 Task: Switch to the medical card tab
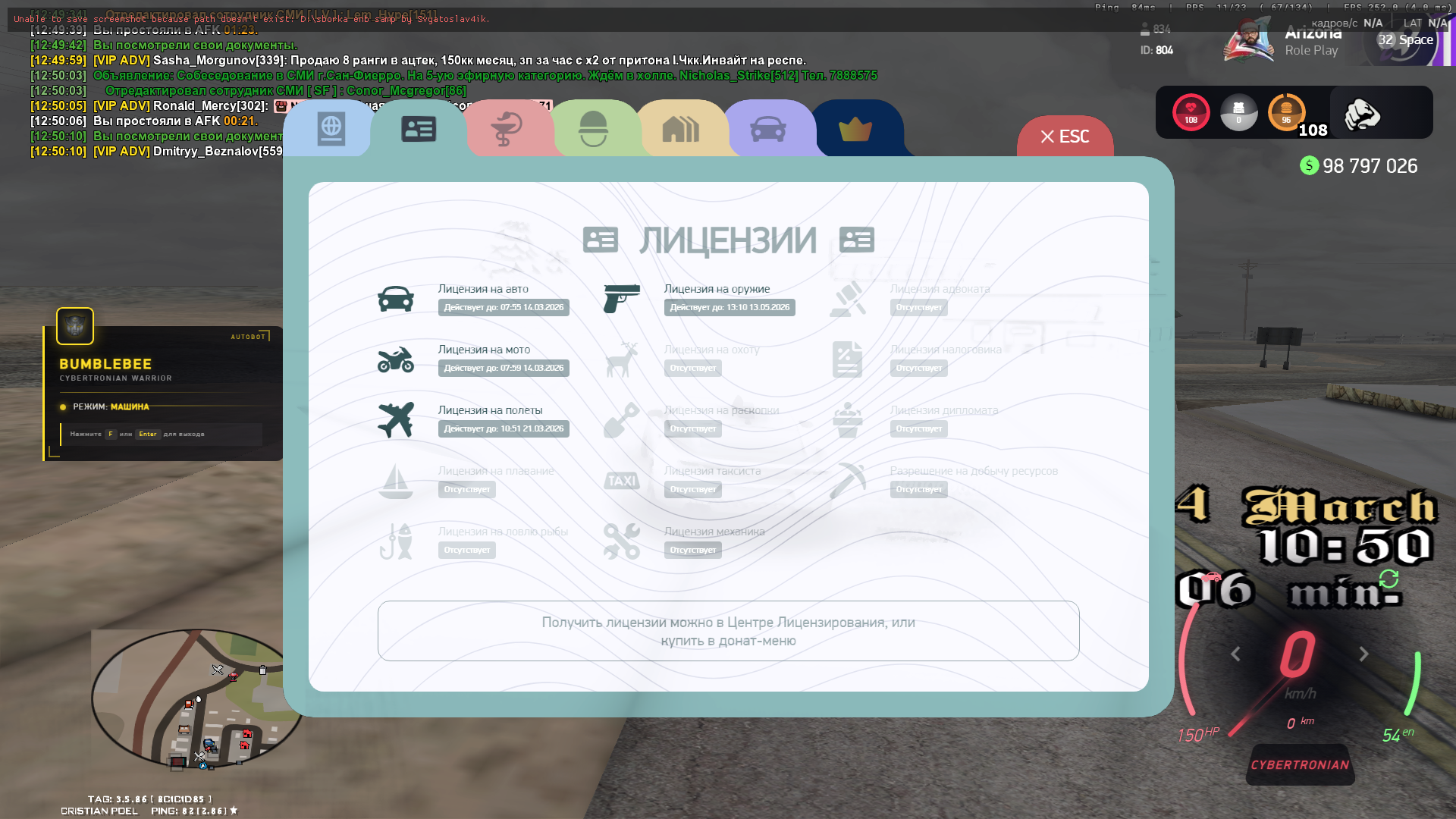pyautogui.click(x=506, y=130)
